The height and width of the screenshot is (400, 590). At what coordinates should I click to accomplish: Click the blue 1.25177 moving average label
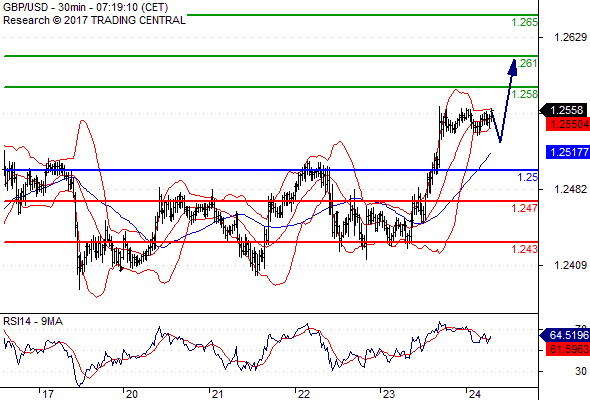tap(568, 152)
